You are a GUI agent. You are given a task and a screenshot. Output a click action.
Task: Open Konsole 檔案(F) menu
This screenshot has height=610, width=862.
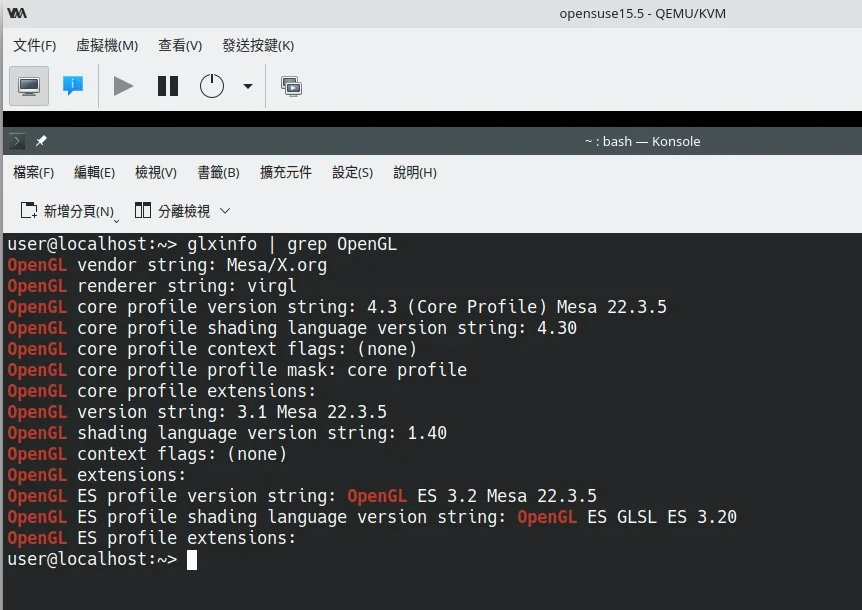tap(34, 173)
